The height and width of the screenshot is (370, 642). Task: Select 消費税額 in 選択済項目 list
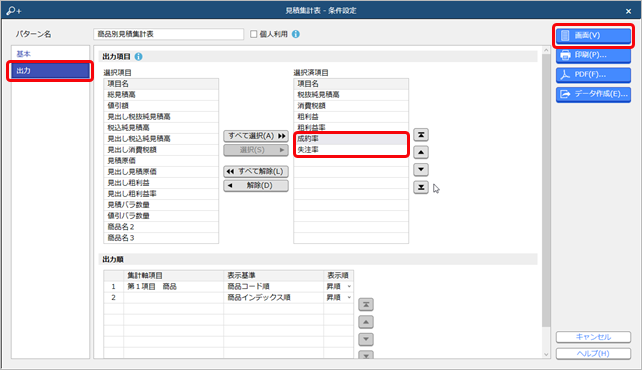point(351,106)
